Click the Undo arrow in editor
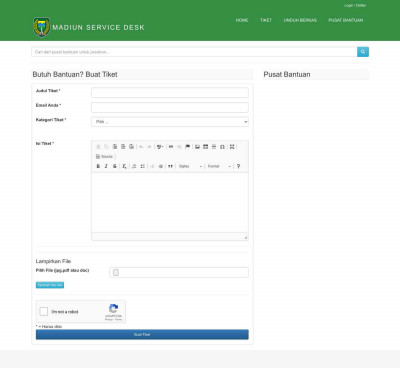Image resolution: width=400 pixels, height=368 pixels. pos(141,147)
